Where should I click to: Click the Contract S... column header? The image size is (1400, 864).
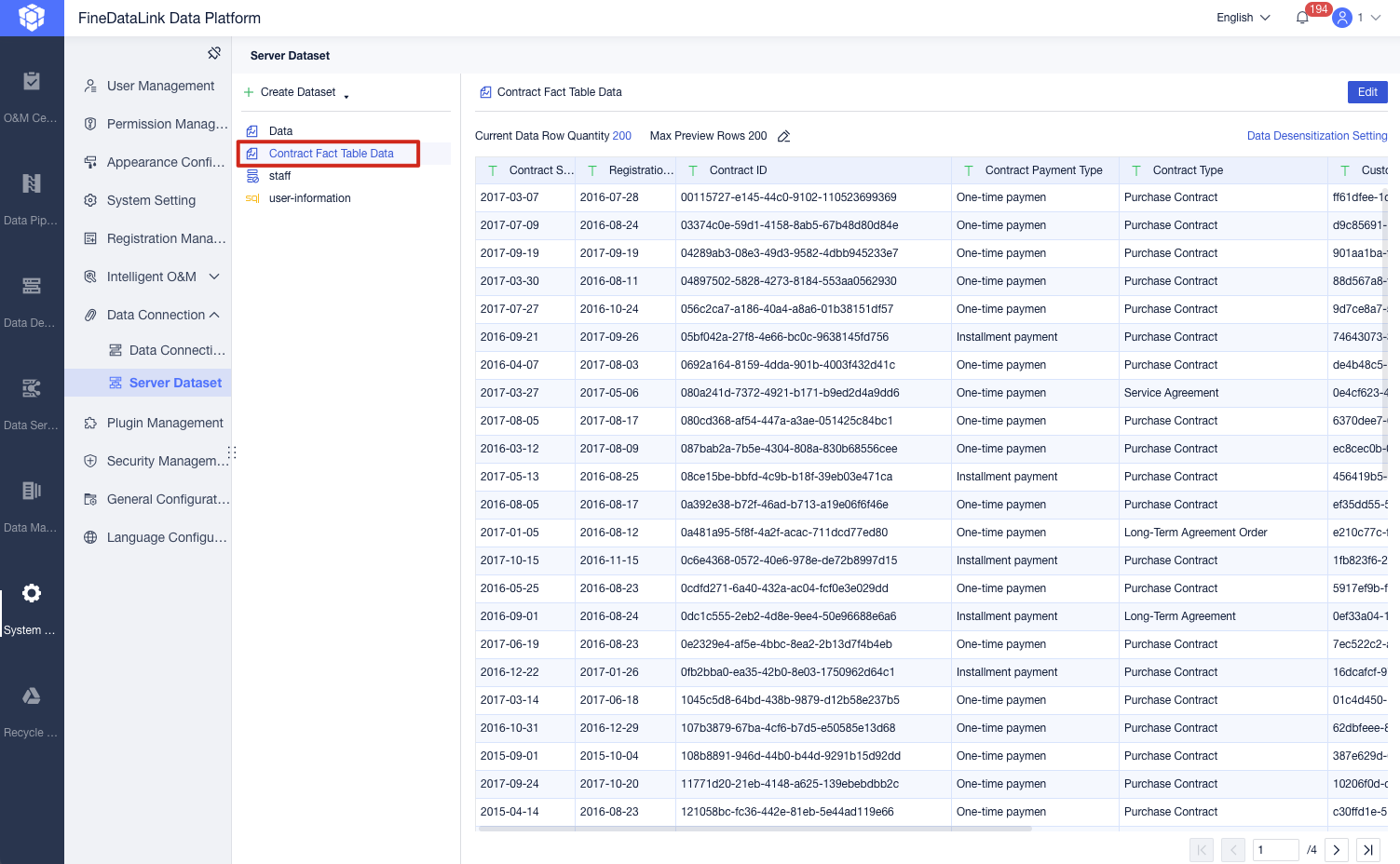coord(524,170)
